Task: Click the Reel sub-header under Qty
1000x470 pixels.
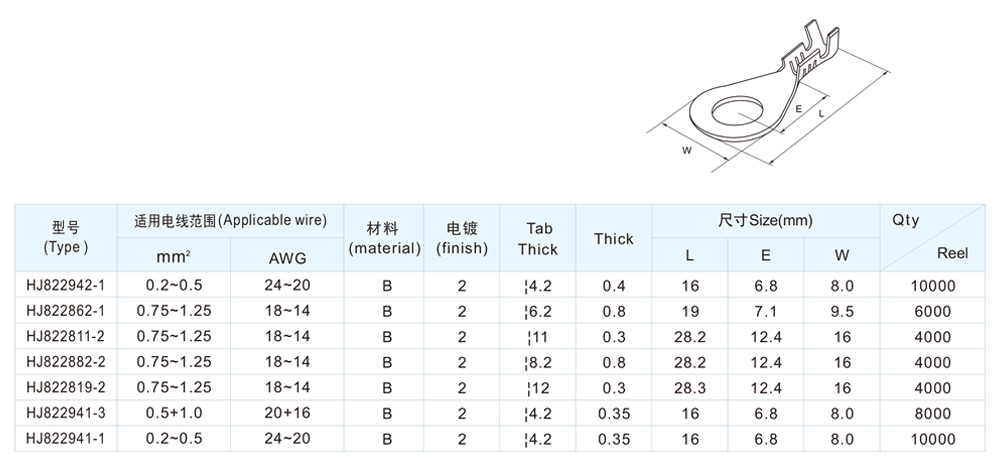Action: (x=953, y=254)
